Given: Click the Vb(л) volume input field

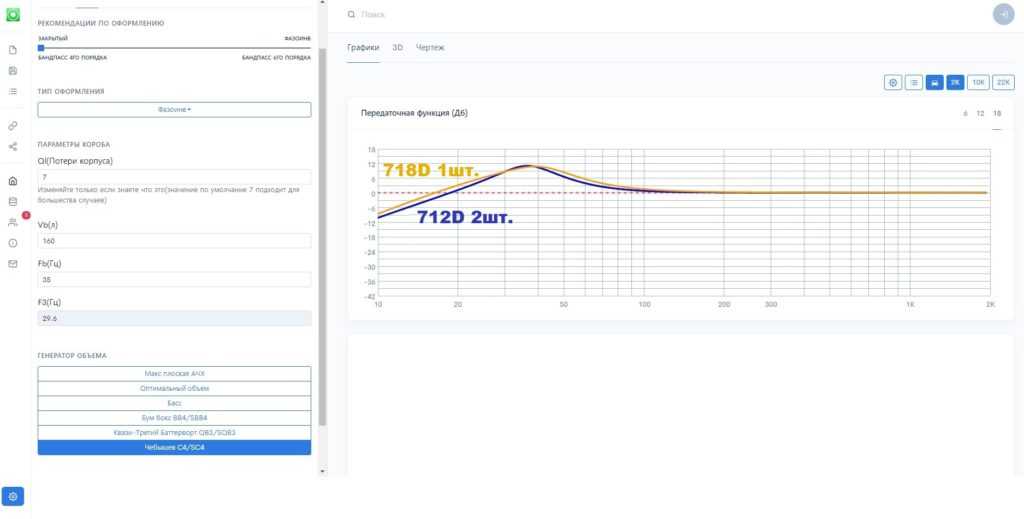Looking at the screenshot, I should (x=174, y=241).
